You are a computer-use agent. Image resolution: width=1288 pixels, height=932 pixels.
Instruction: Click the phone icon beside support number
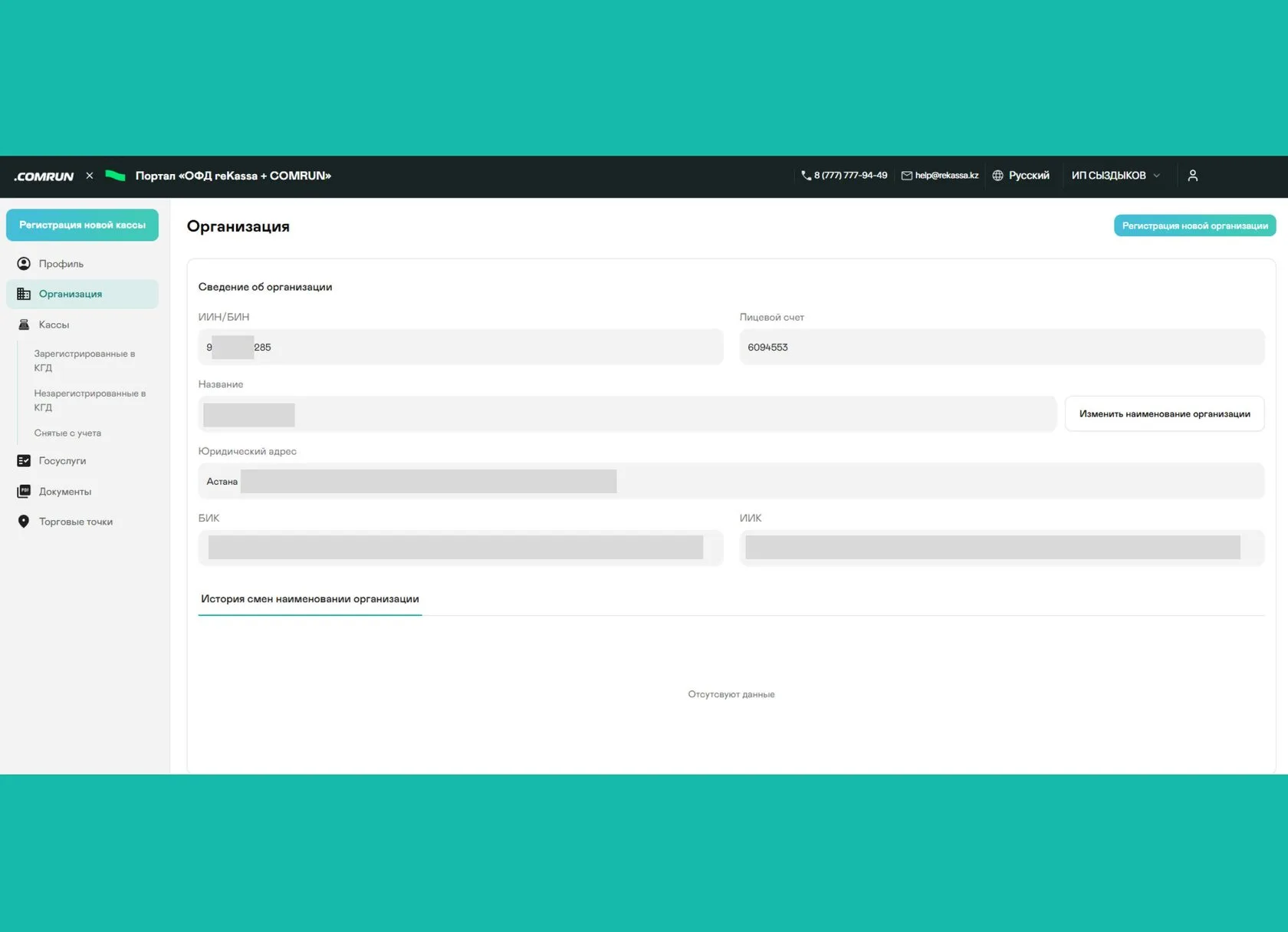806,176
